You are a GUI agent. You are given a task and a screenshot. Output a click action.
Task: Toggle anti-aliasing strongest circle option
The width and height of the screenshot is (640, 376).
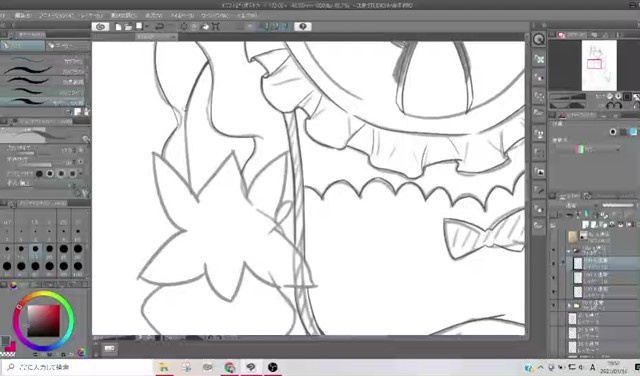(x=72, y=174)
